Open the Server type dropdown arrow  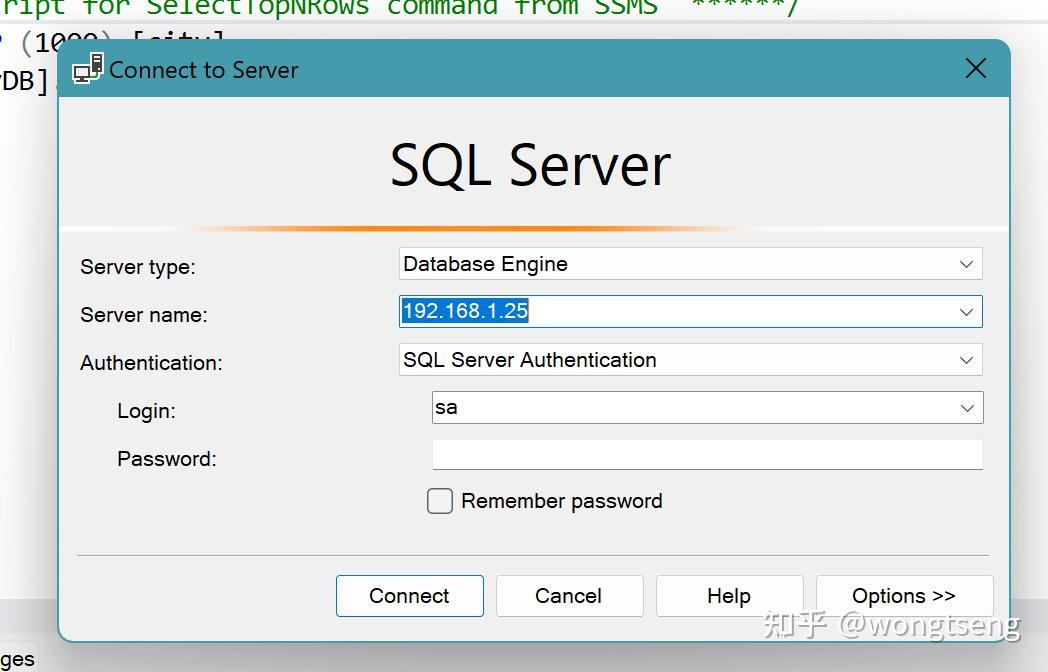click(965, 264)
